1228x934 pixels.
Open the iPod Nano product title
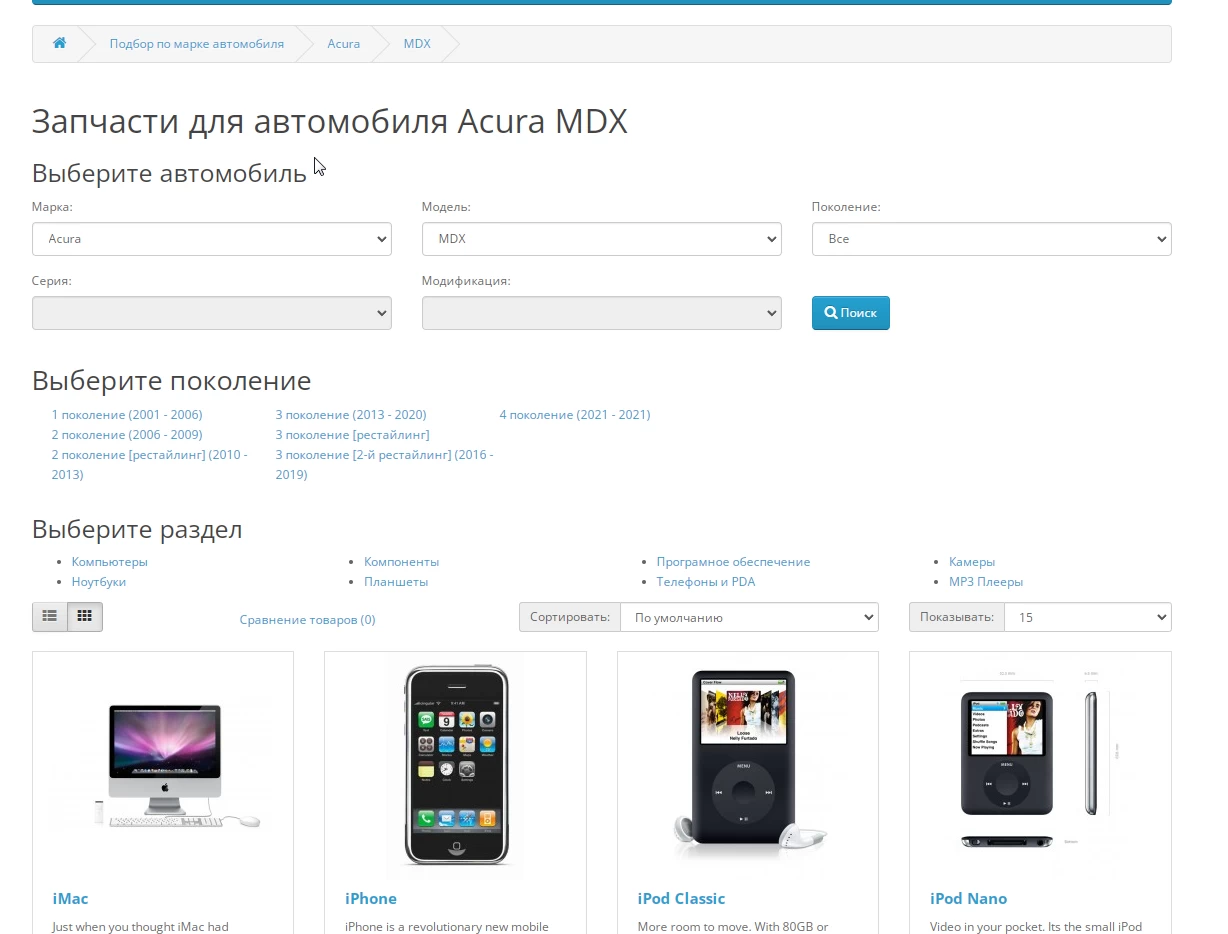point(968,899)
